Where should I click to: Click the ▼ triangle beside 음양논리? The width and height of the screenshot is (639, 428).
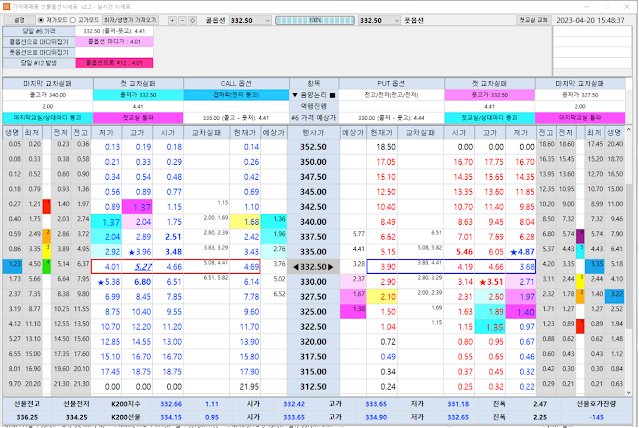295,95
